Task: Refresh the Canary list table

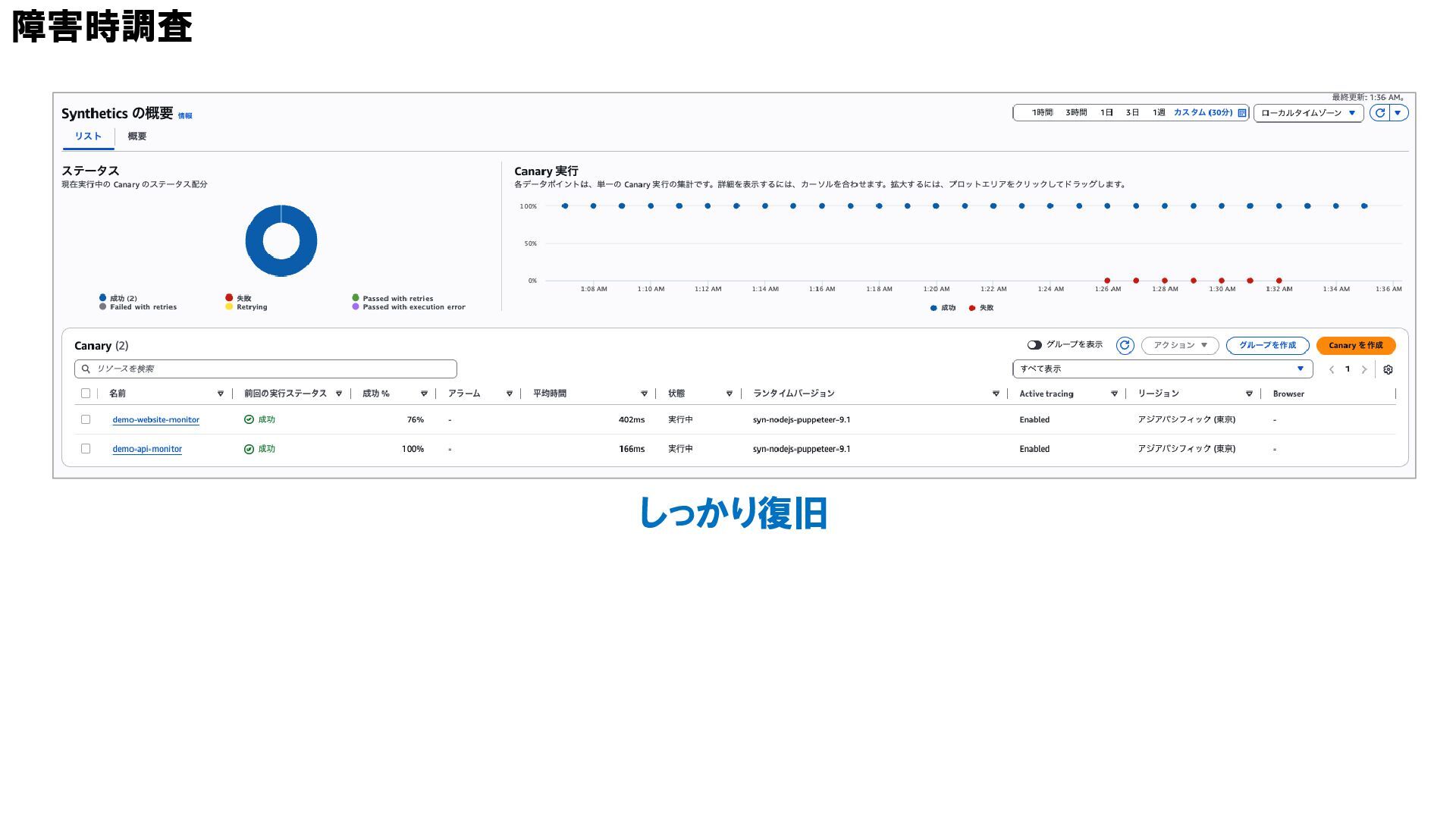Action: [x=1125, y=346]
